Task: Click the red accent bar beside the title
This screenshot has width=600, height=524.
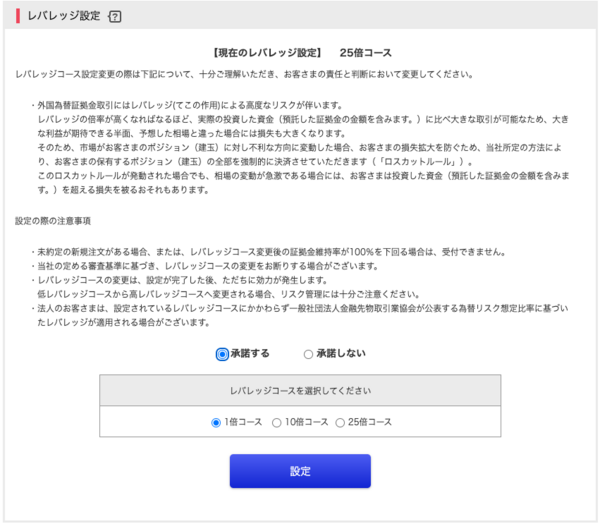Action: (18, 18)
